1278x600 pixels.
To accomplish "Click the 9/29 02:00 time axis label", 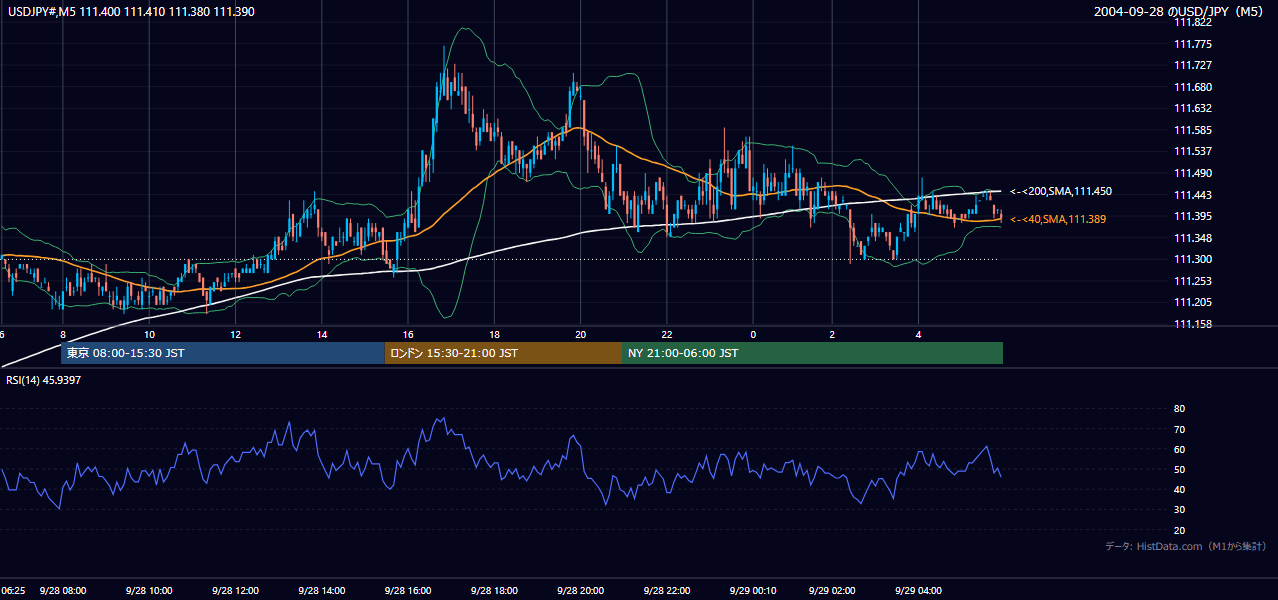I will coord(832,591).
